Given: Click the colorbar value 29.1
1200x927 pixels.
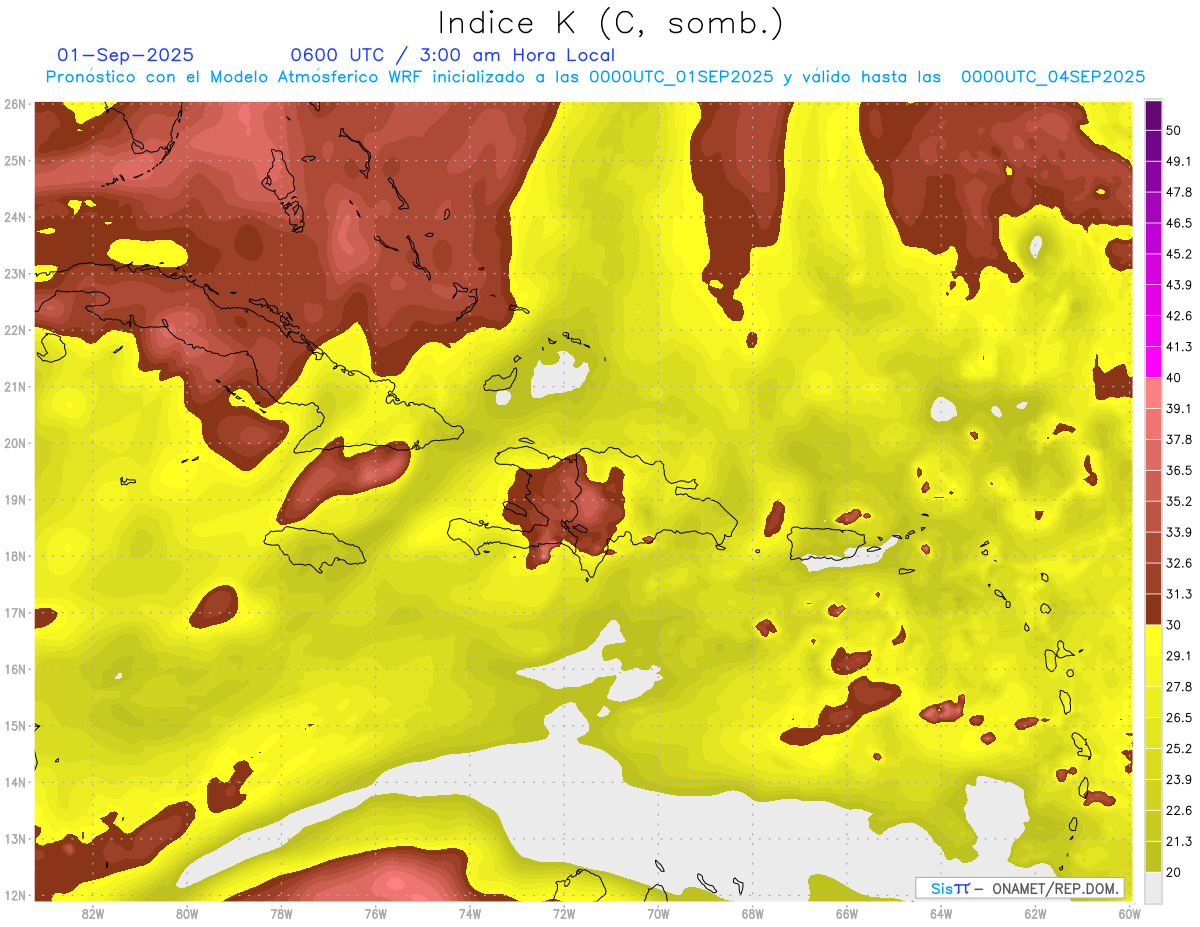Looking at the screenshot, I should 1178,656.
